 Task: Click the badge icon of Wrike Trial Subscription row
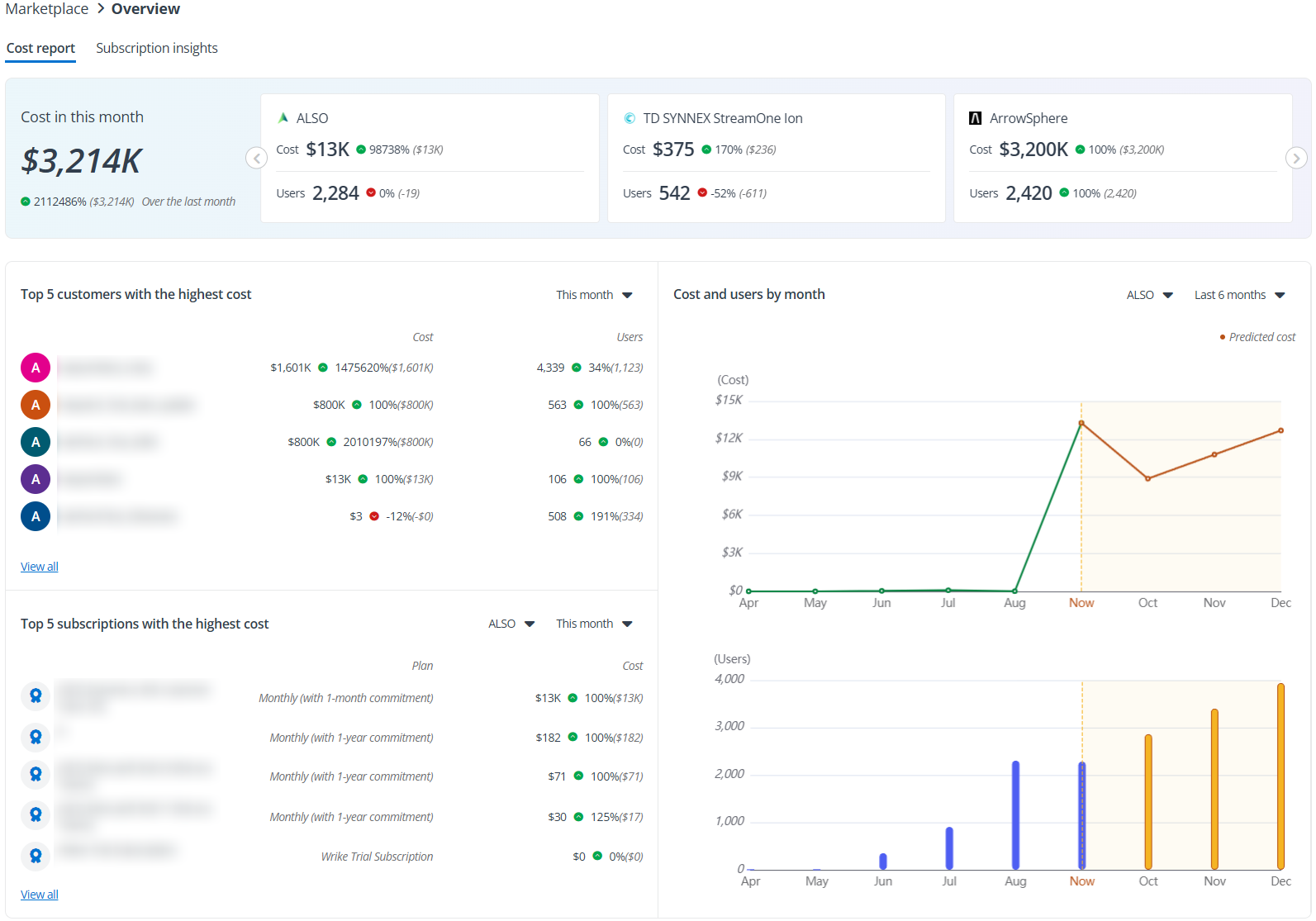(36, 856)
